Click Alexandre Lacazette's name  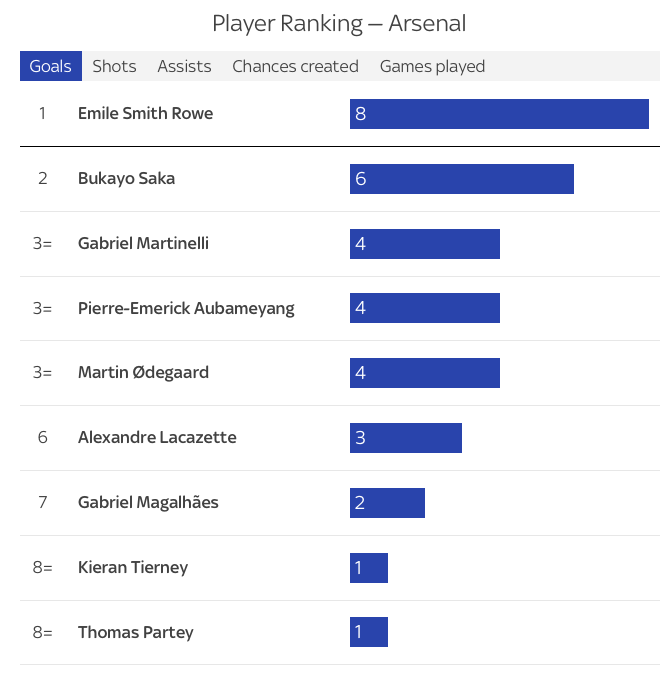pyautogui.click(x=157, y=438)
